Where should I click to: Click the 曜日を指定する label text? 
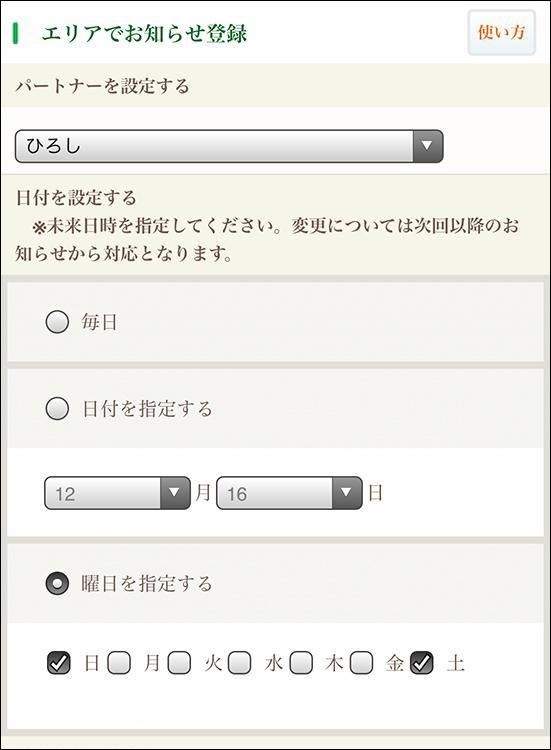147,584
